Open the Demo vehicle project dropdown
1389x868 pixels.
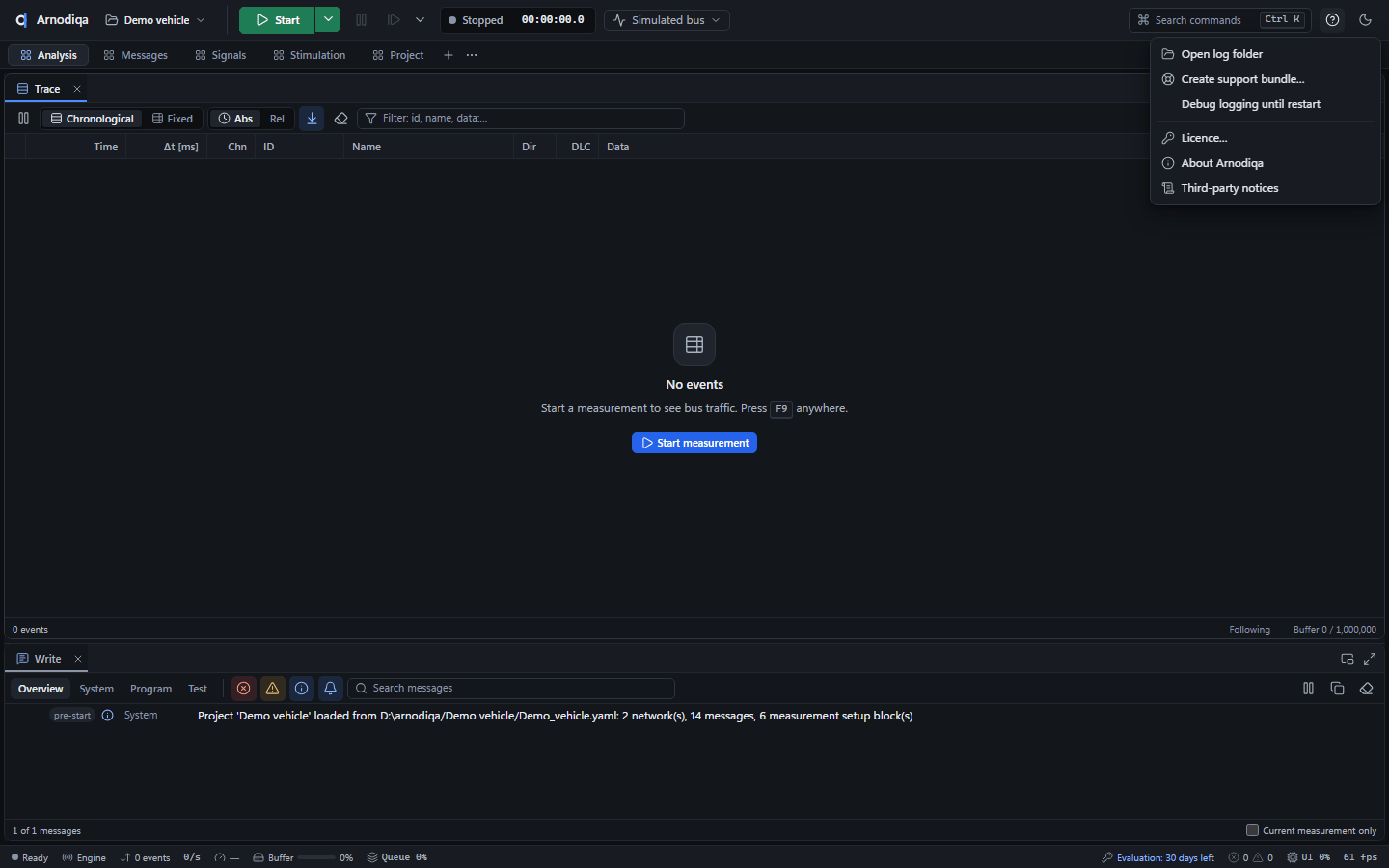tap(155, 20)
